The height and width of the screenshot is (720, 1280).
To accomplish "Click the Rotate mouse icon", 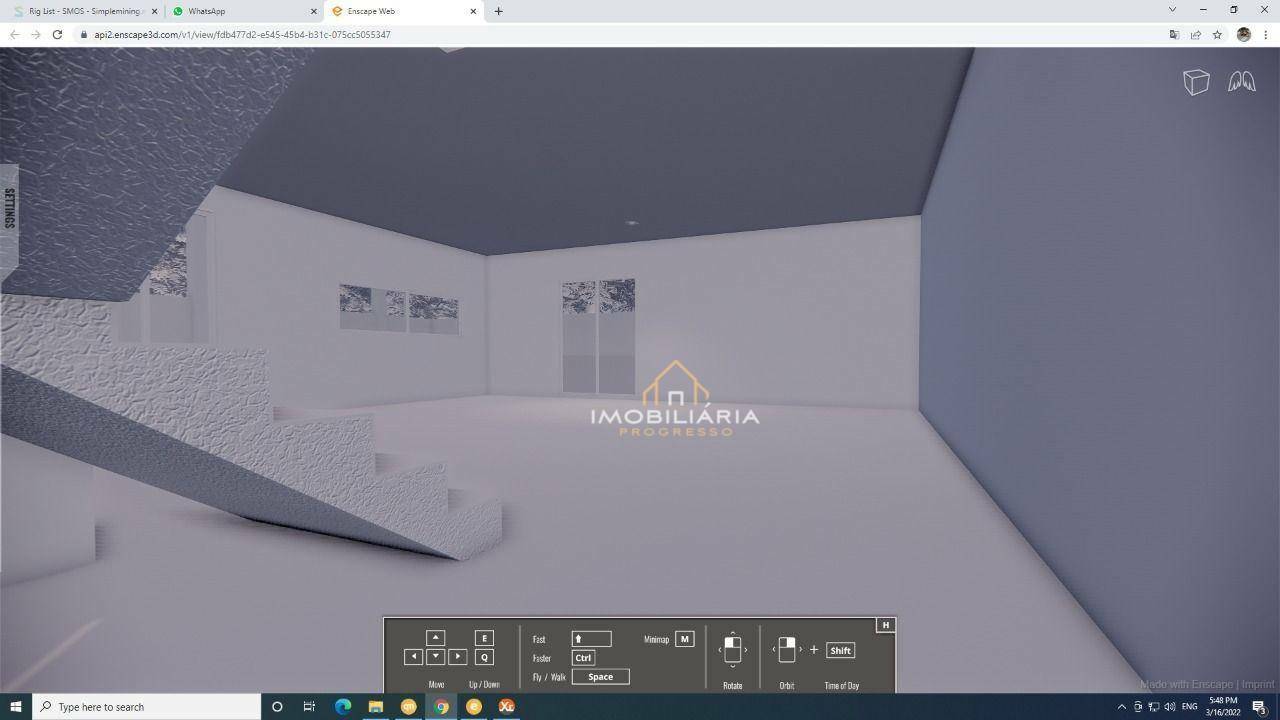I will [x=732, y=650].
